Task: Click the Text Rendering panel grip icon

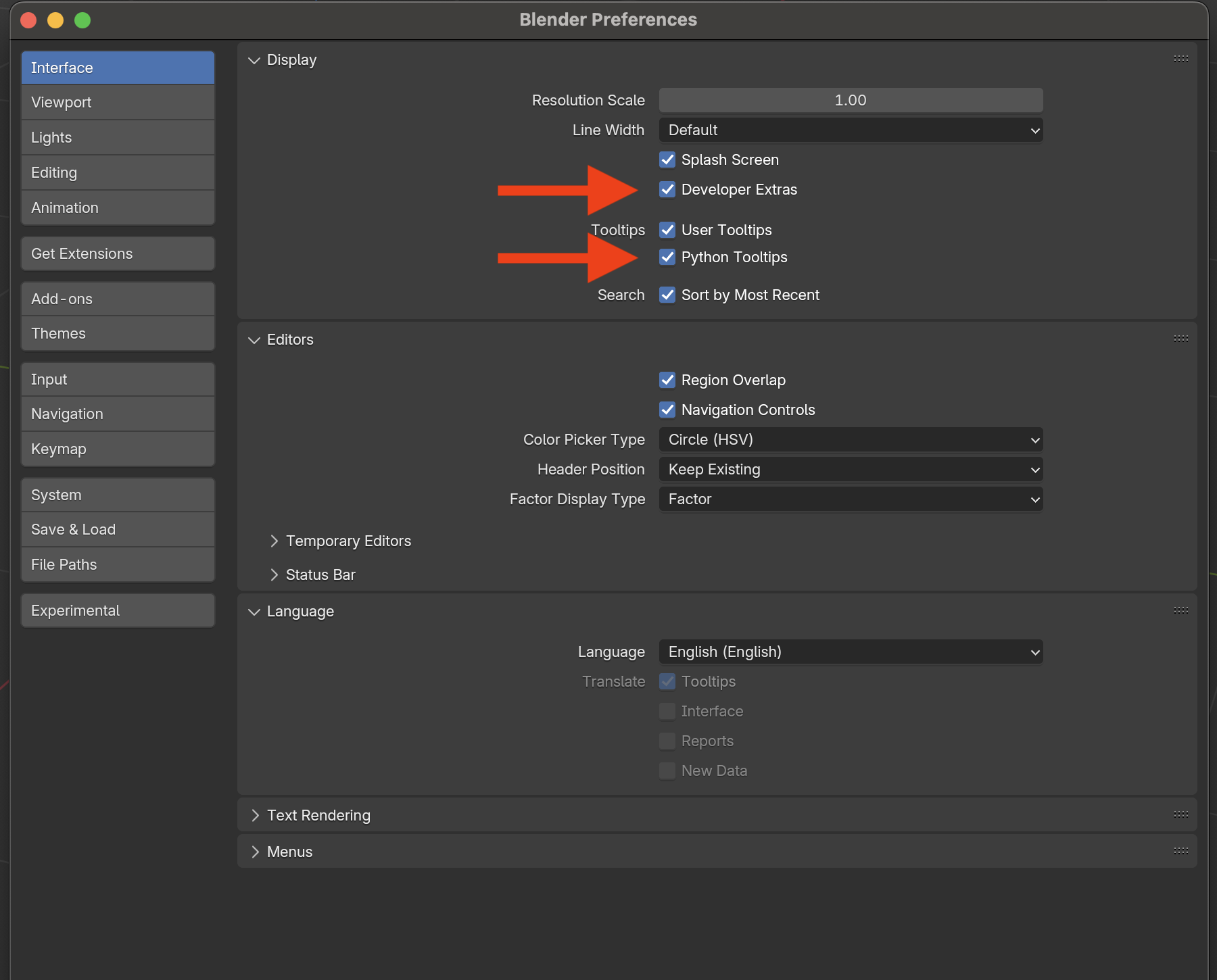Action: [1180, 814]
